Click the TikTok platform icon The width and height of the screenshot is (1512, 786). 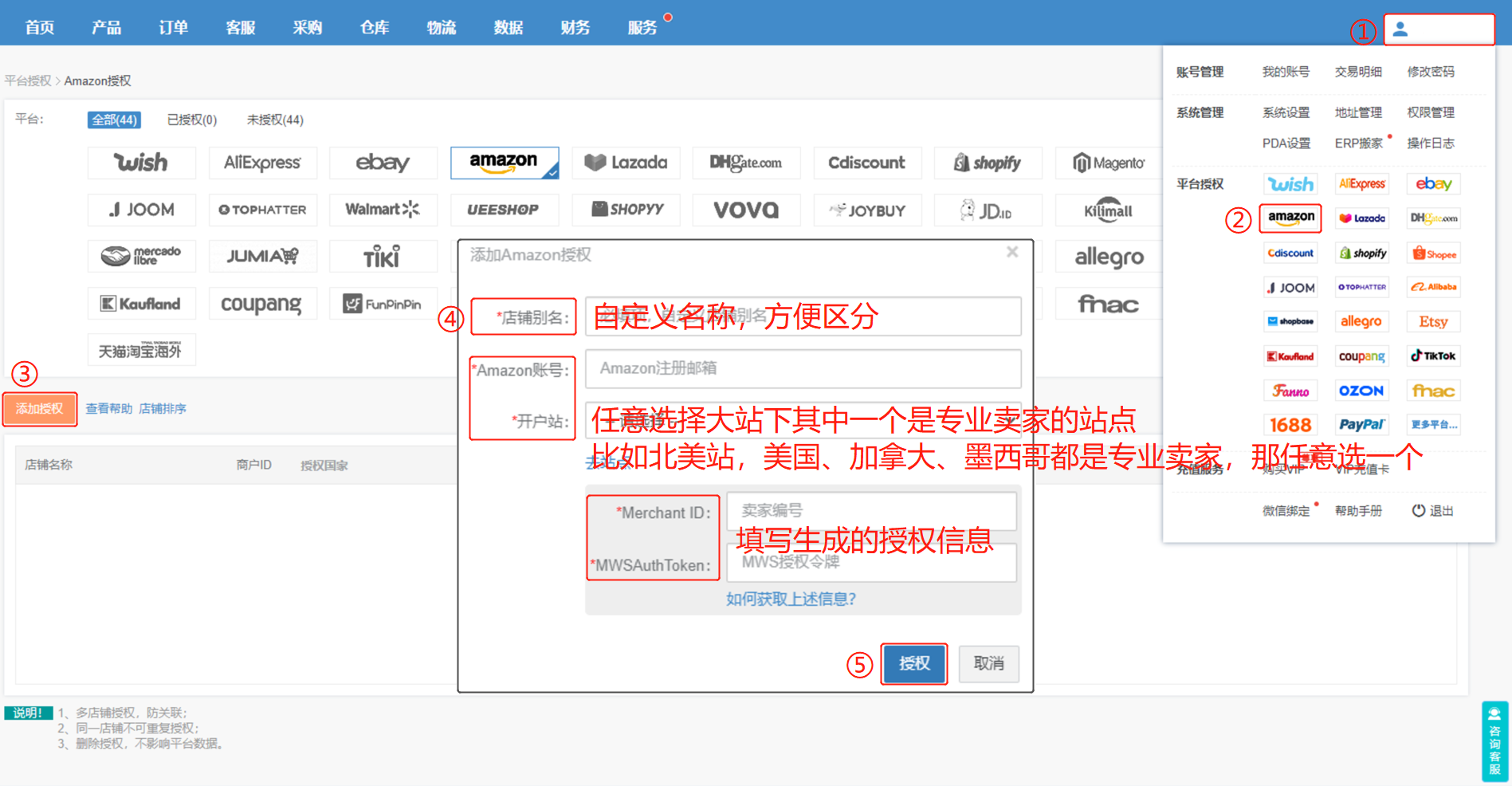(x=1433, y=356)
